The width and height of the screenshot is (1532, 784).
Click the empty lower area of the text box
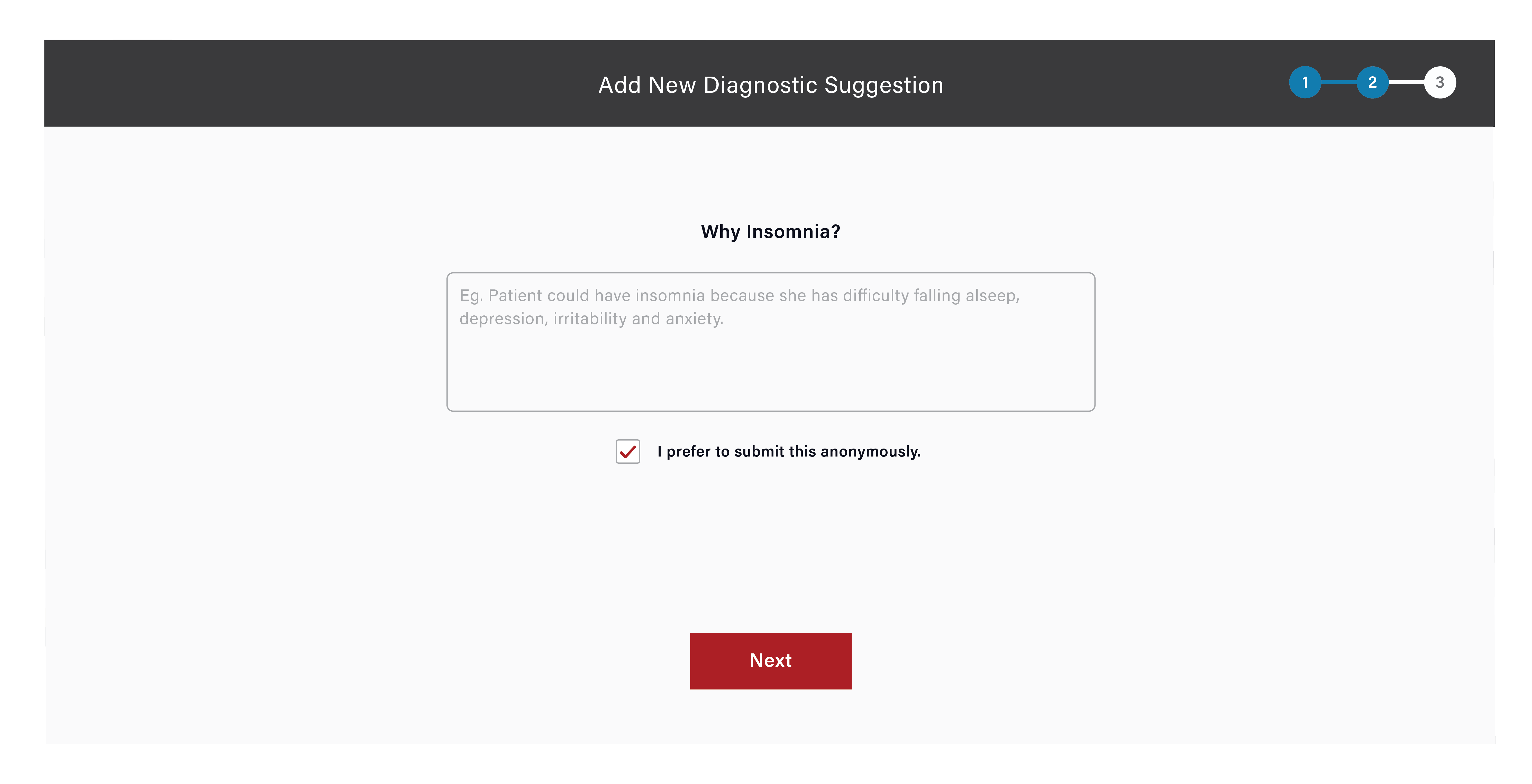click(x=770, y=372)
